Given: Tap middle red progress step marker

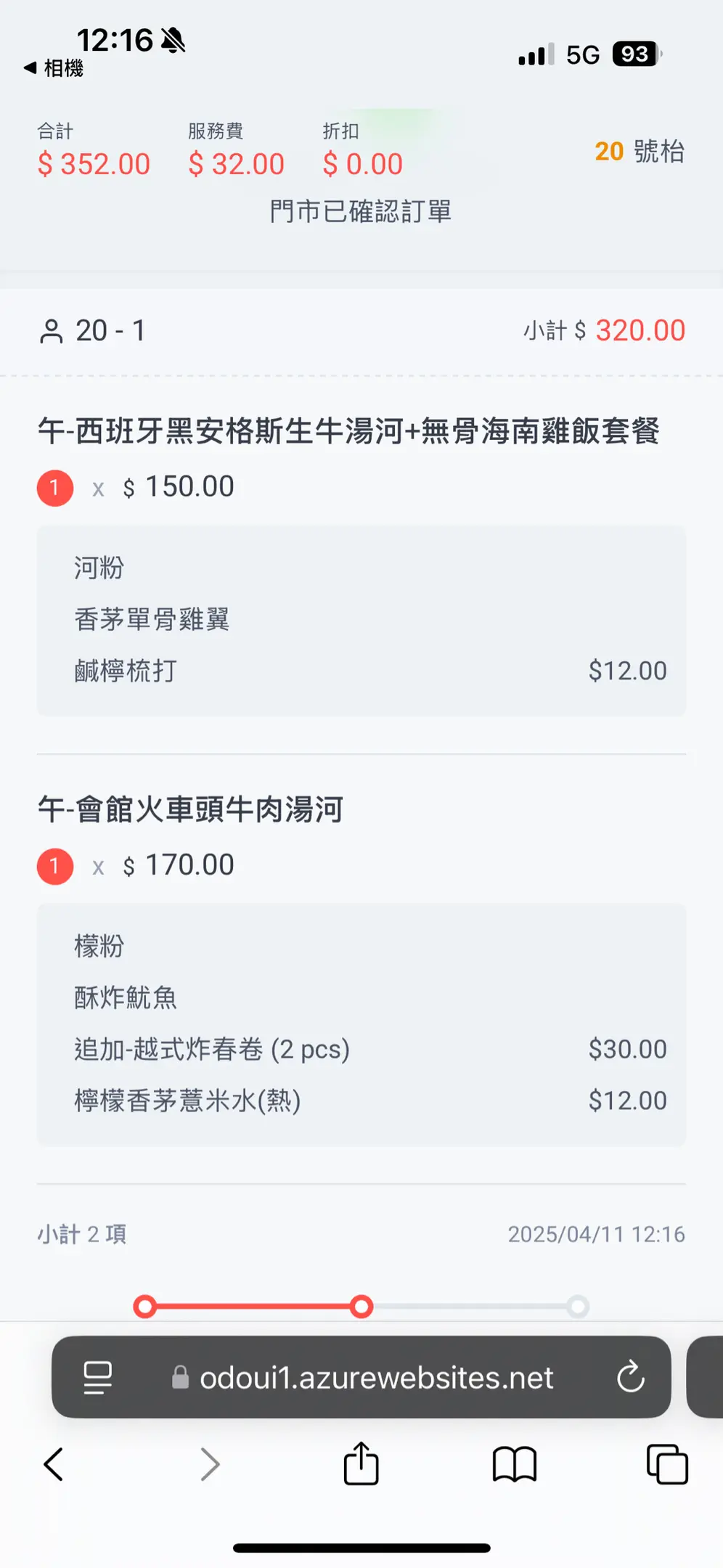Looking at the screenshot, I should 361,1307.
